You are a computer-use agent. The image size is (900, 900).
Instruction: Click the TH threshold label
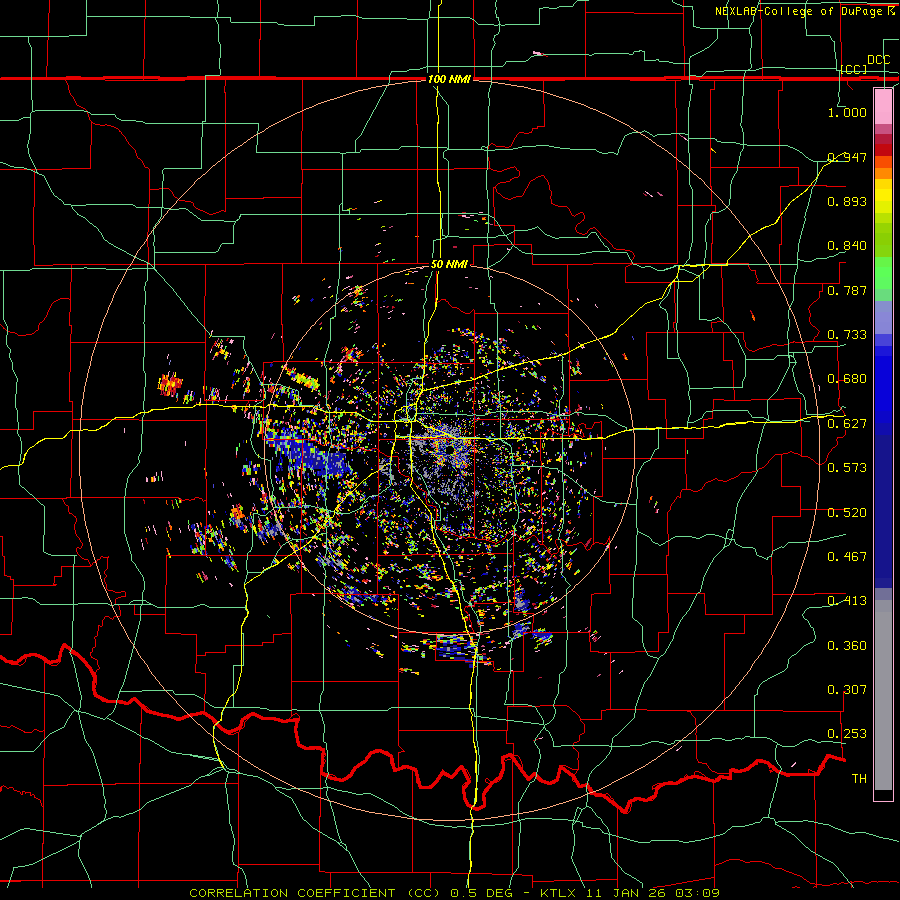pos(859,779)
